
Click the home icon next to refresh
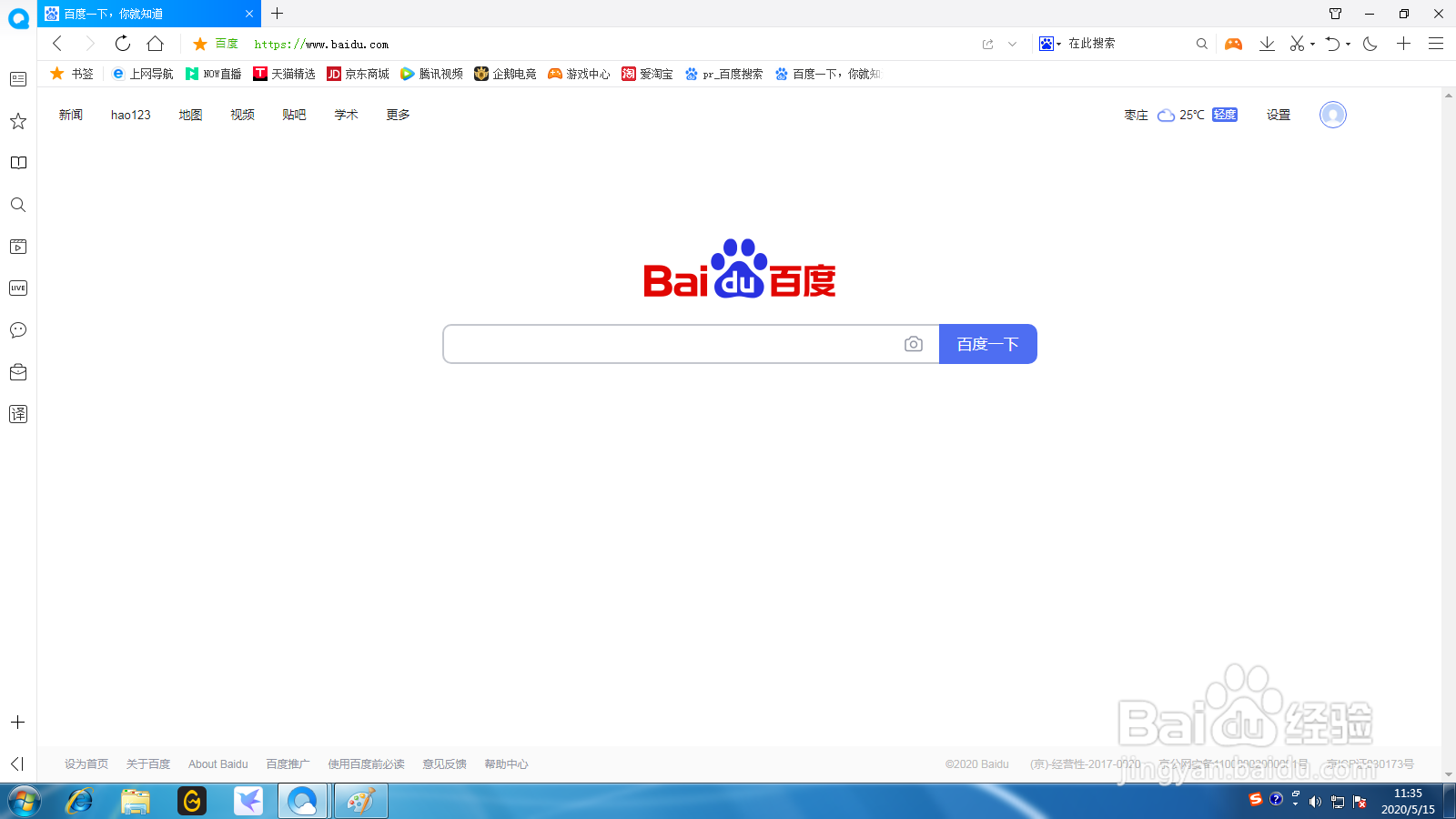pyautogui.click(x=155, y=43)
